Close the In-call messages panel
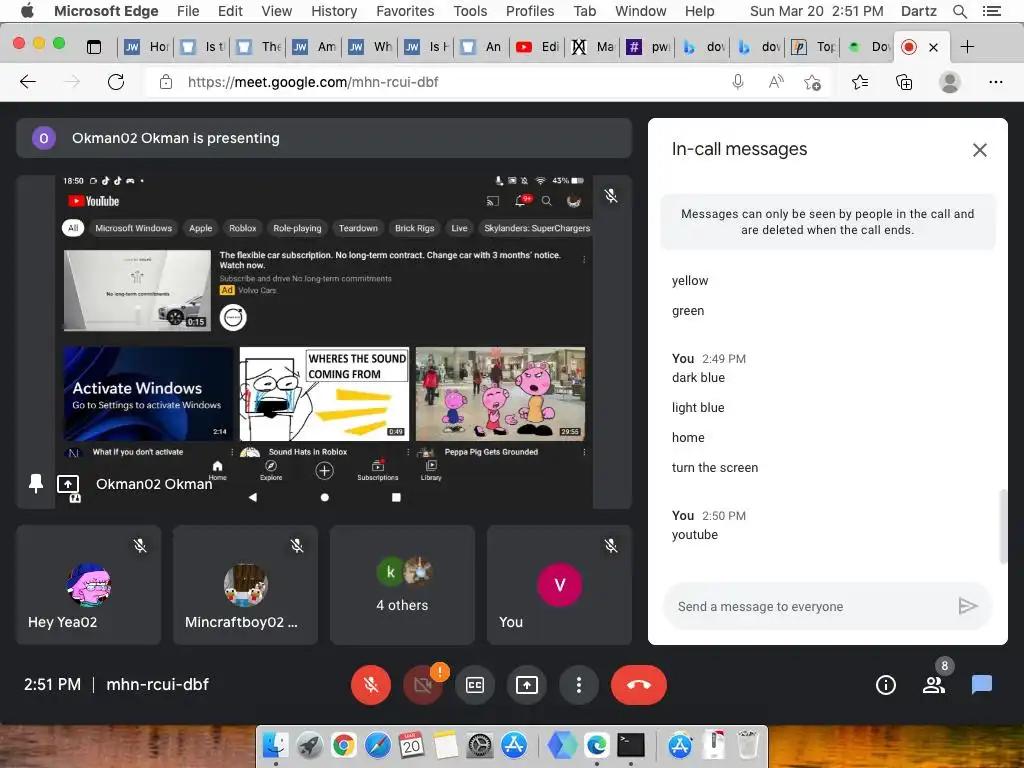The image size is (1024, 768). pyautogui.click(x=980, y=150)
